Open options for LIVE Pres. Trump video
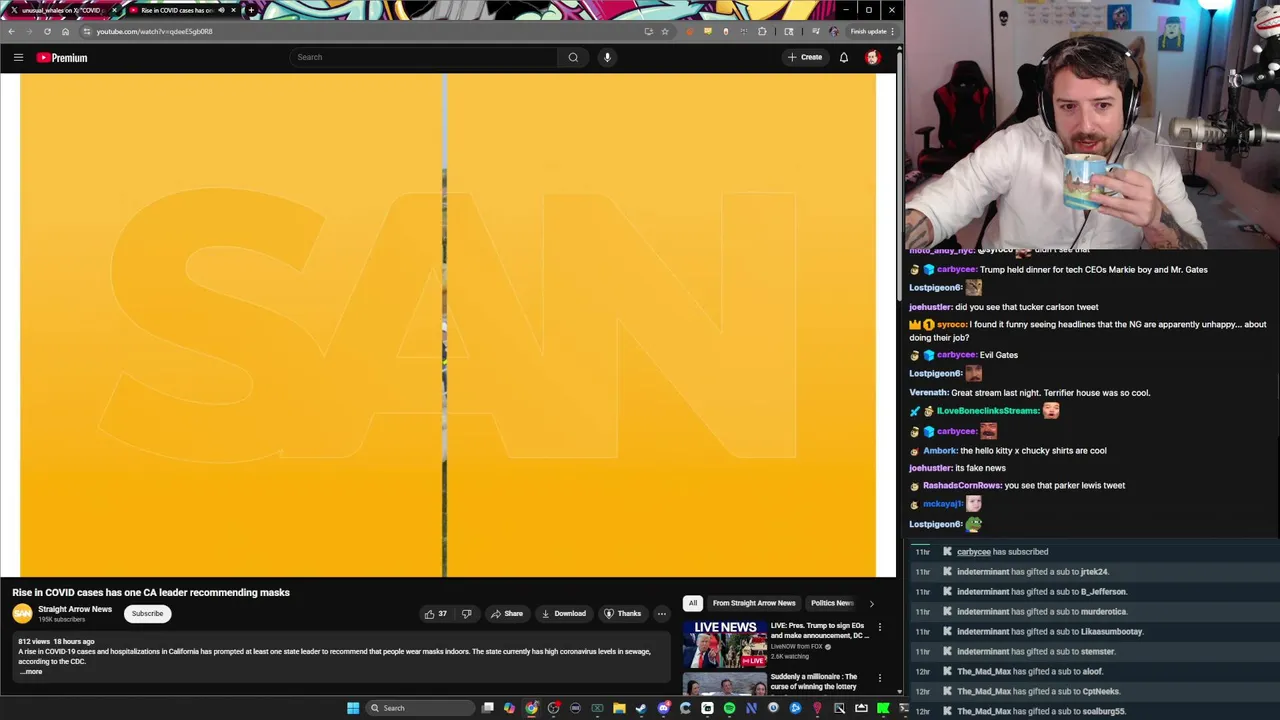Image resolution: width=1280 pixels, height=720 pixels. click(880, 627)
